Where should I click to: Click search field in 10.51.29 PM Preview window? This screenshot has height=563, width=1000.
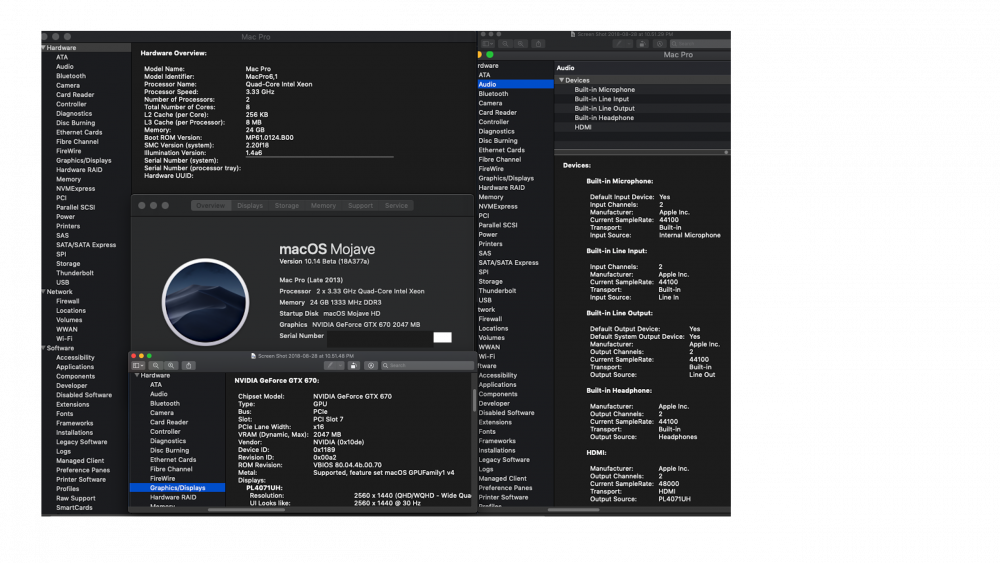700,43
